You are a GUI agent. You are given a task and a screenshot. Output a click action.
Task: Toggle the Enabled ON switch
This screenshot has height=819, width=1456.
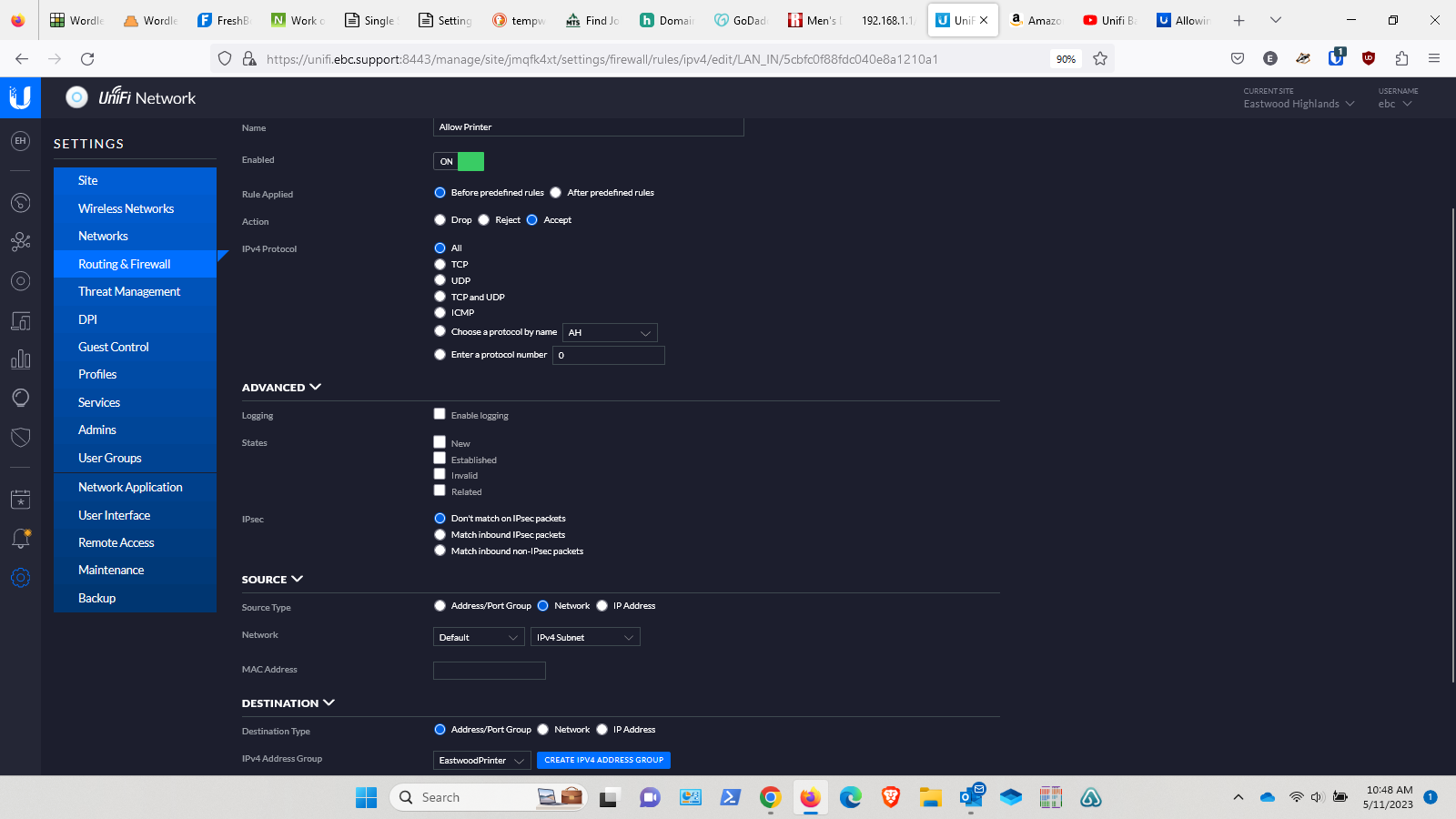coord(459,161)
